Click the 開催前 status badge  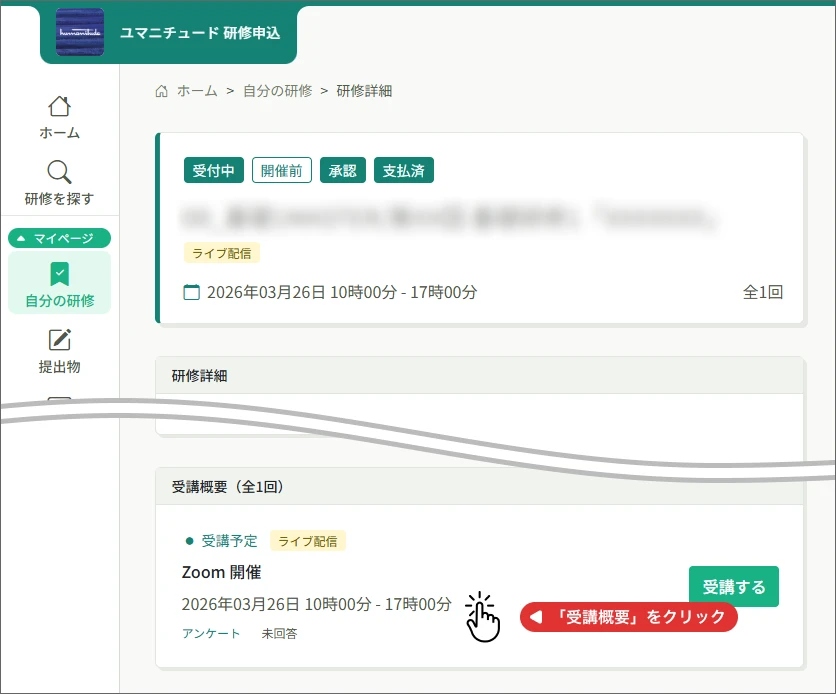282,170
